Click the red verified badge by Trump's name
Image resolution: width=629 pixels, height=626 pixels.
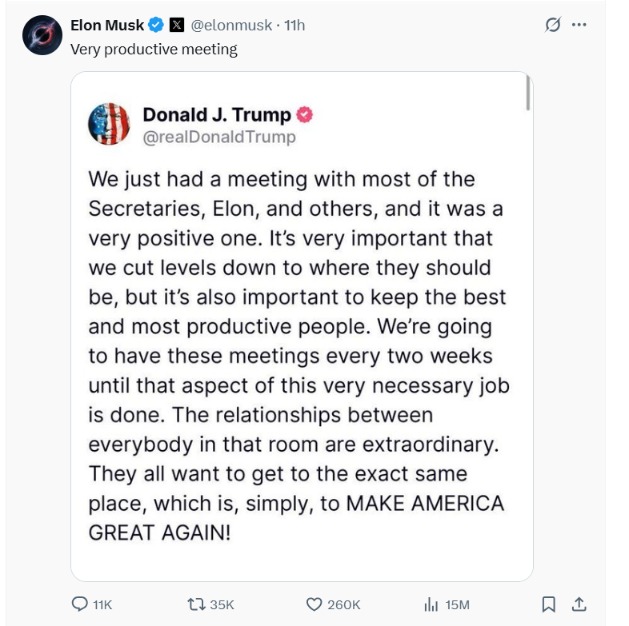306,114
